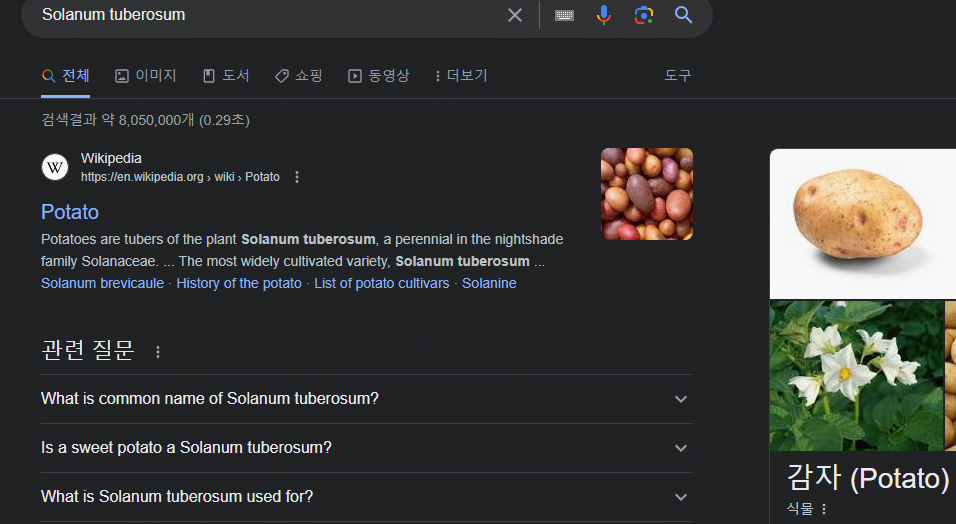Open the white potato flowers image
956x524 pixels.
856,375
